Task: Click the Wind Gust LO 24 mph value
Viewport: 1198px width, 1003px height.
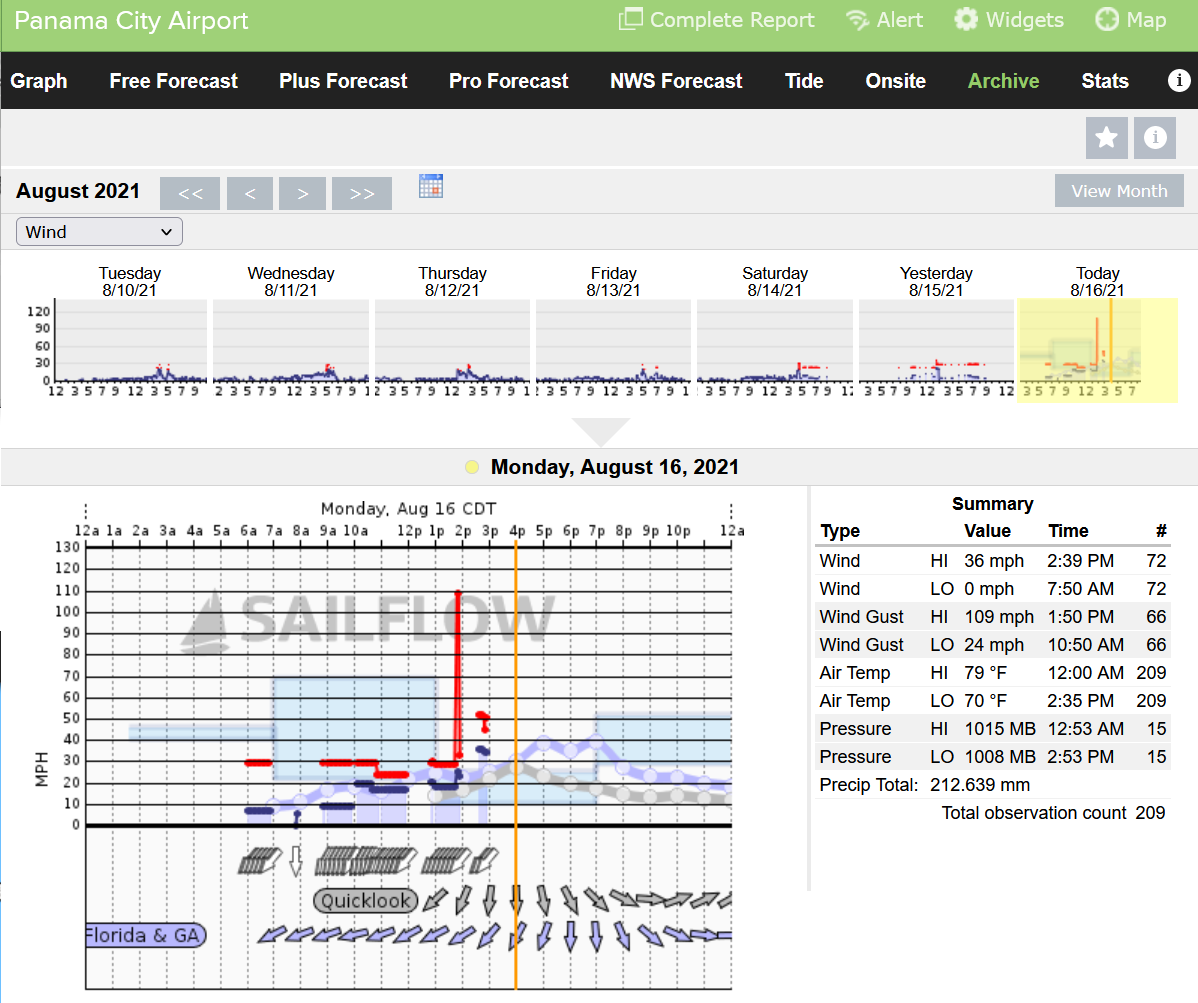Action: (x=993, y=645)
